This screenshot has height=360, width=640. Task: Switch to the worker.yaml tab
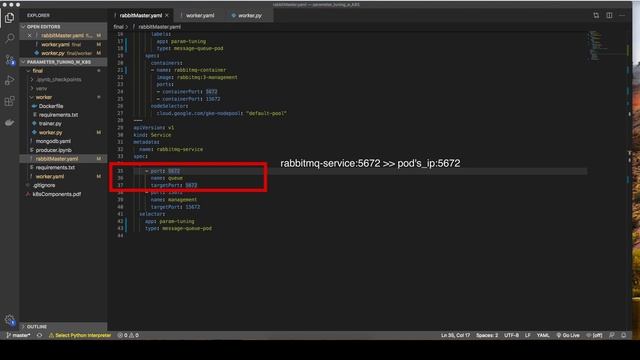click(199, 16)
